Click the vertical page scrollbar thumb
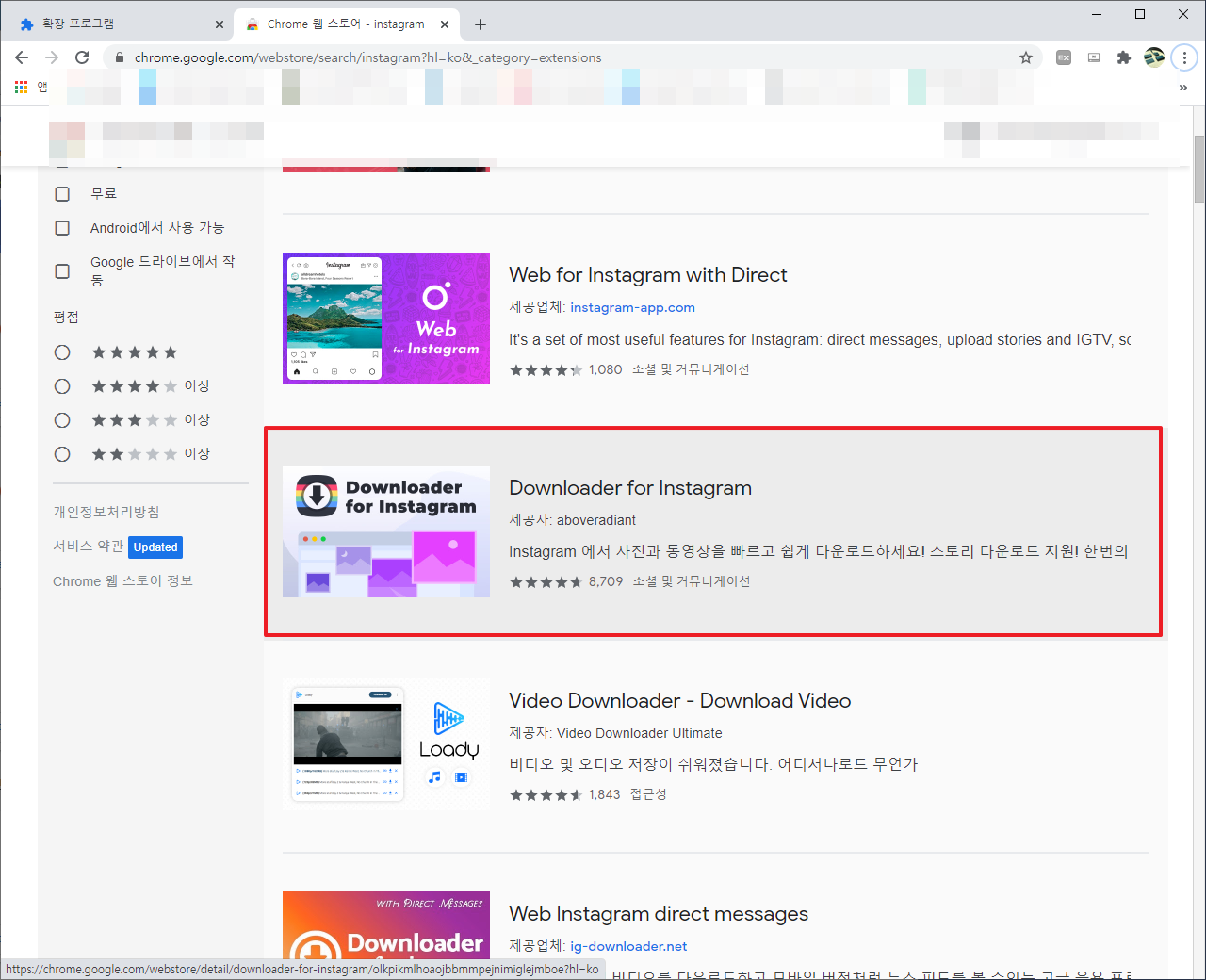The image size is (1206, 980). coord(1199,168)
